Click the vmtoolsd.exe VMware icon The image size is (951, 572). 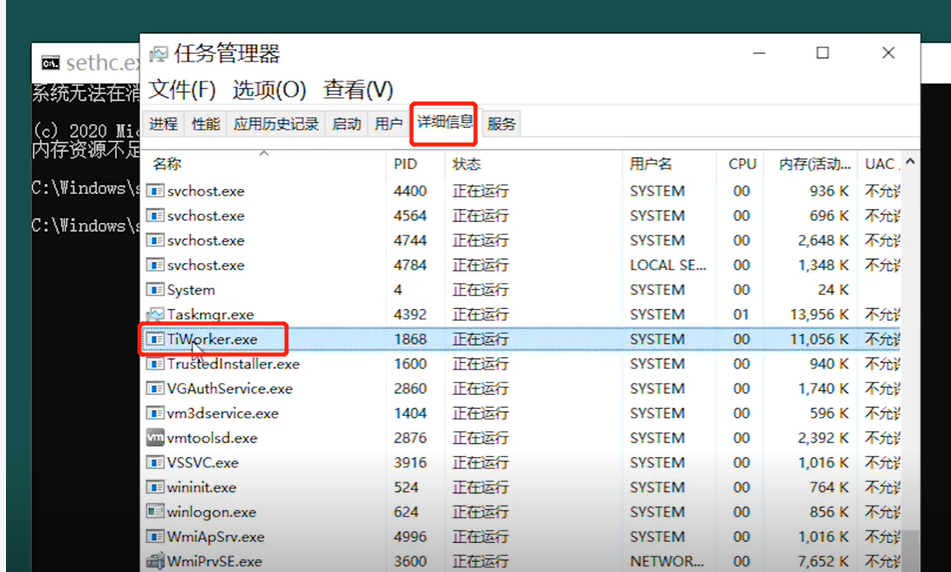pos(155,437)
